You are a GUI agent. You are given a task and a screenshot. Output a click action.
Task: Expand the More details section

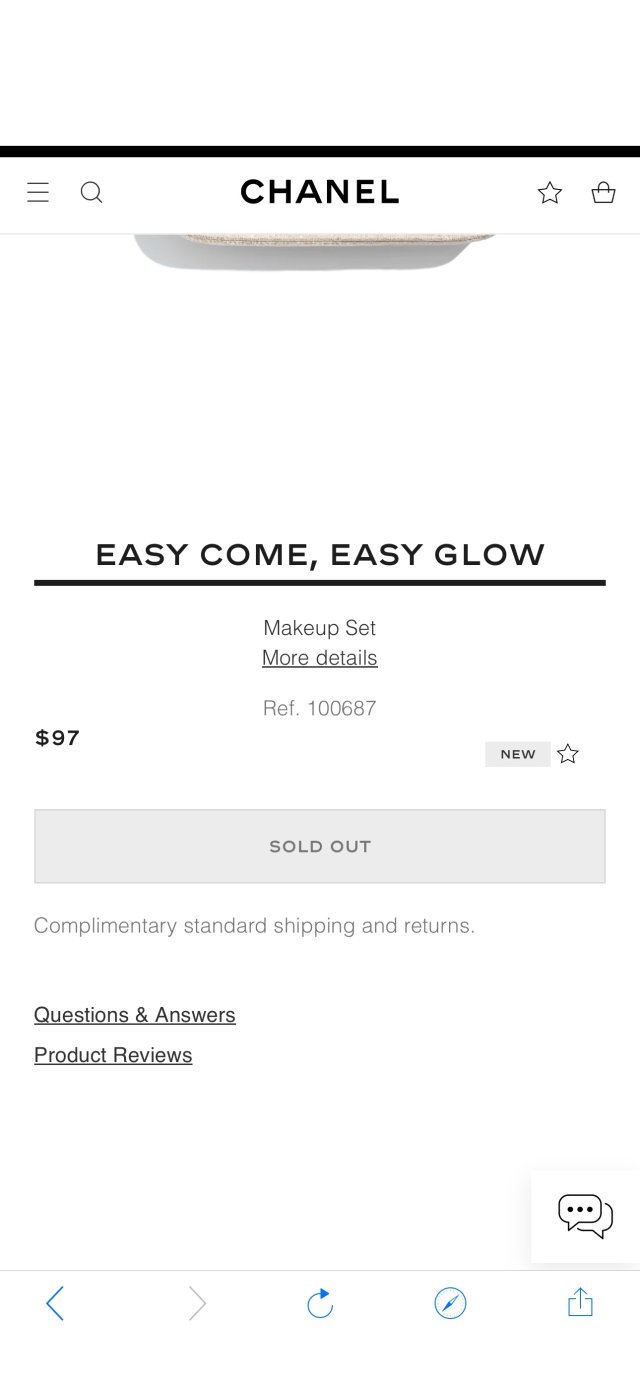(319, 657)
